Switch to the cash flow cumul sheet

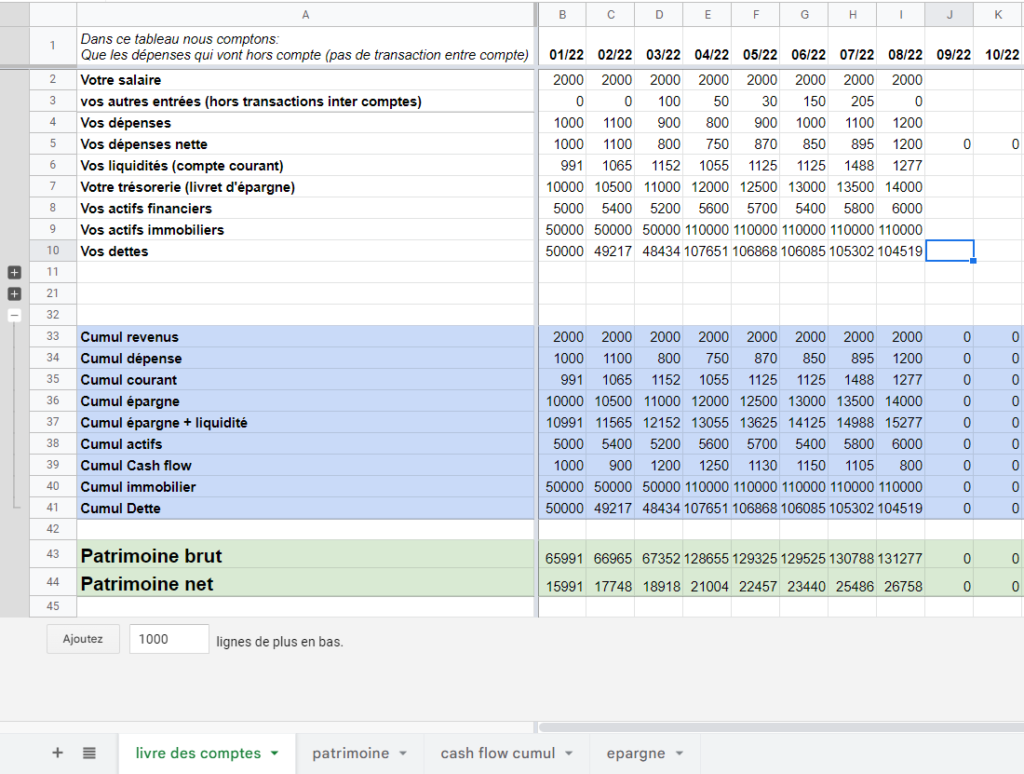pos(500,753)
